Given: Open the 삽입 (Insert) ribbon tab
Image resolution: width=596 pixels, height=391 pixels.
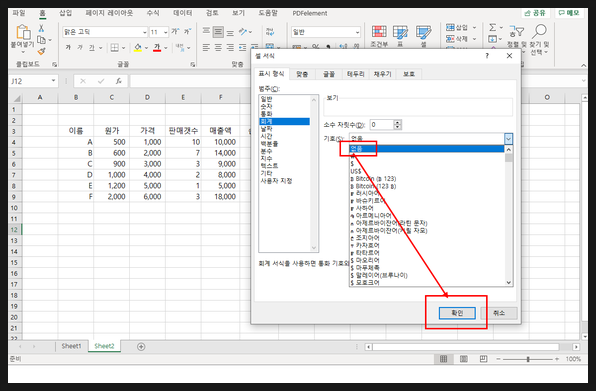Looking at the screenshot, I should click(x=65, y=13).
